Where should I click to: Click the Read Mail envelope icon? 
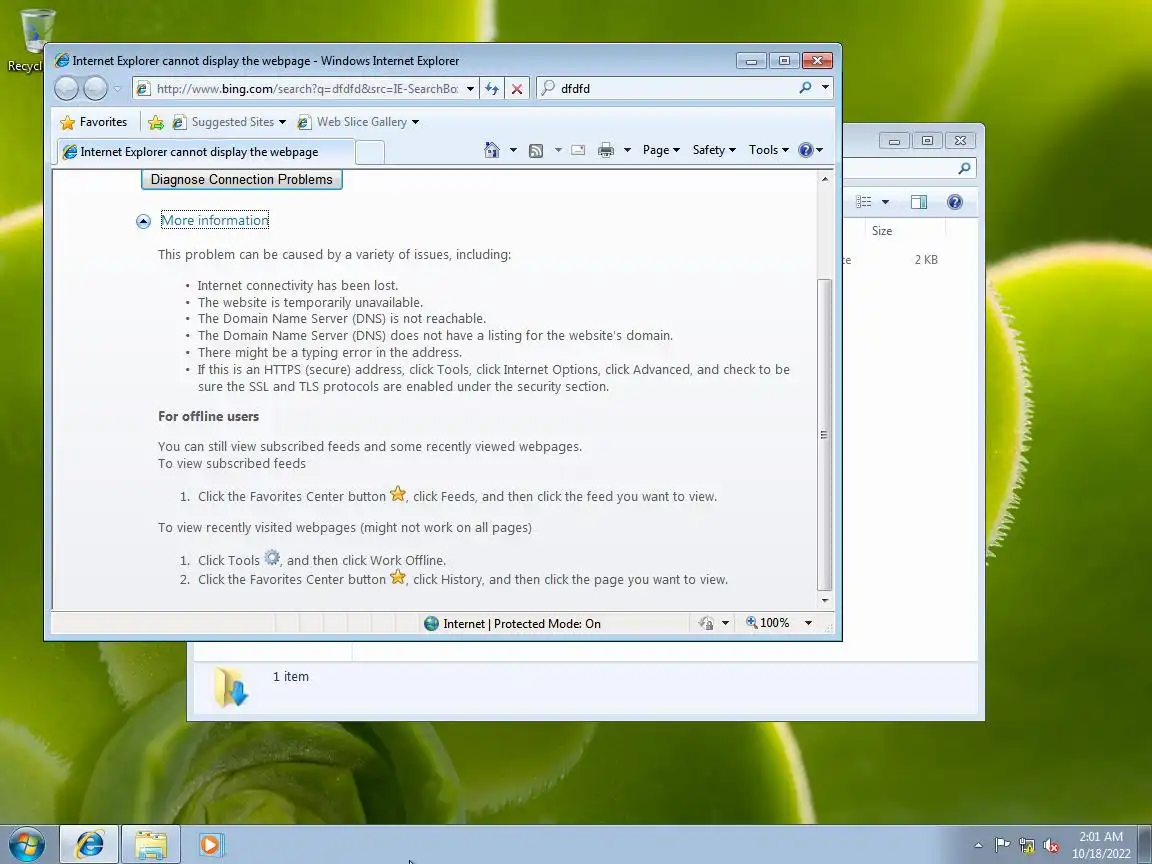tap(578, 150)
